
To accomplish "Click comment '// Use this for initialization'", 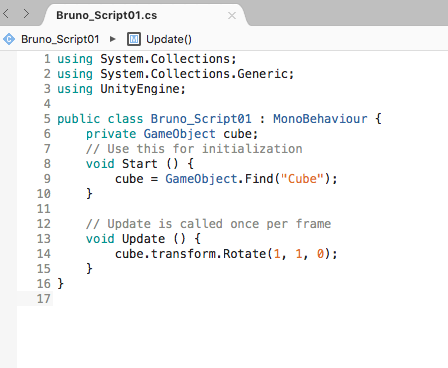I will pos(194,149).
